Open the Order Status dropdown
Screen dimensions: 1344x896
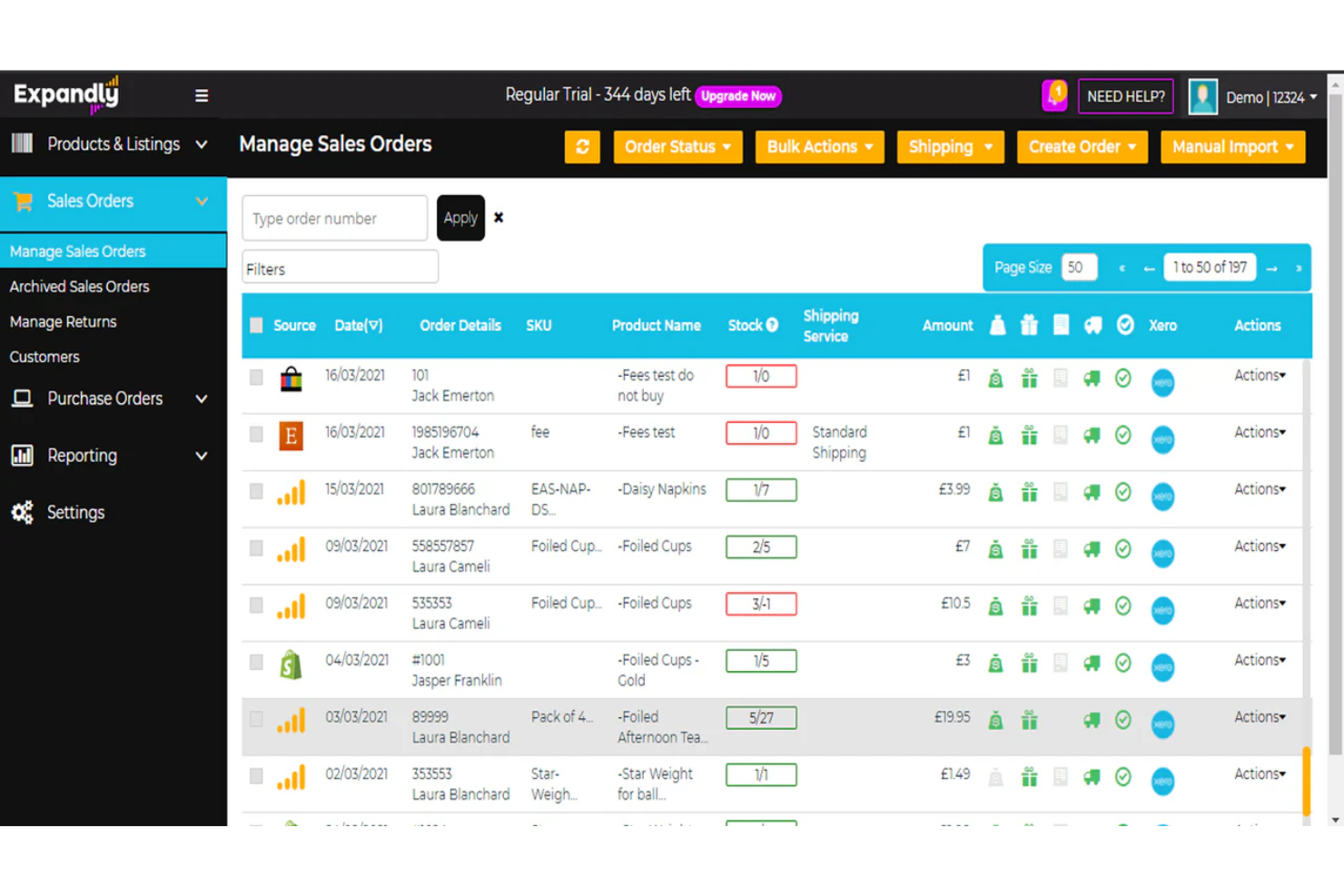(677, 146)
